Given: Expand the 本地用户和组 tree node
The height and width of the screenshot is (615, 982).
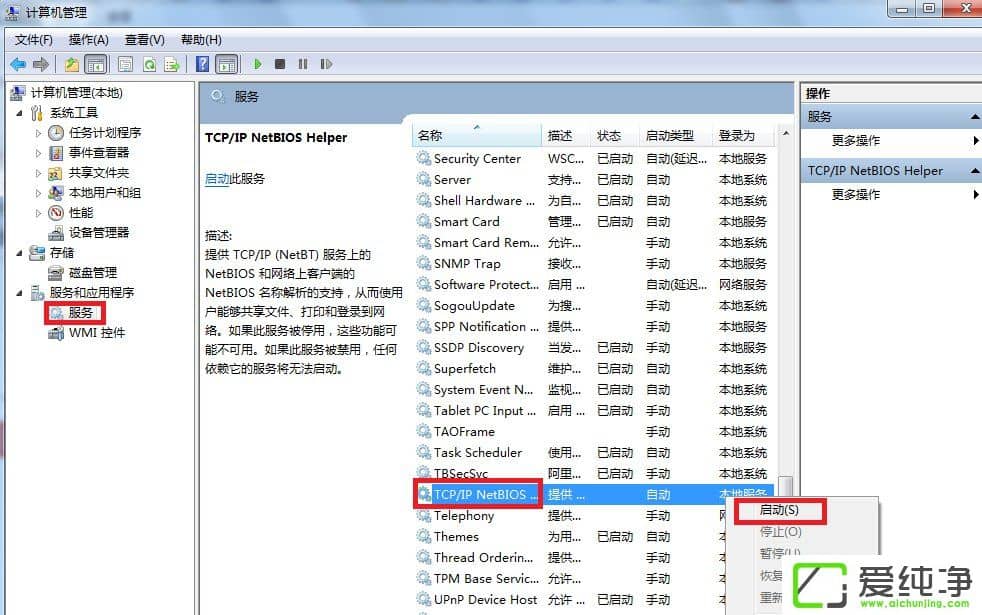Looking at the screenshot, I should point(39,193).
